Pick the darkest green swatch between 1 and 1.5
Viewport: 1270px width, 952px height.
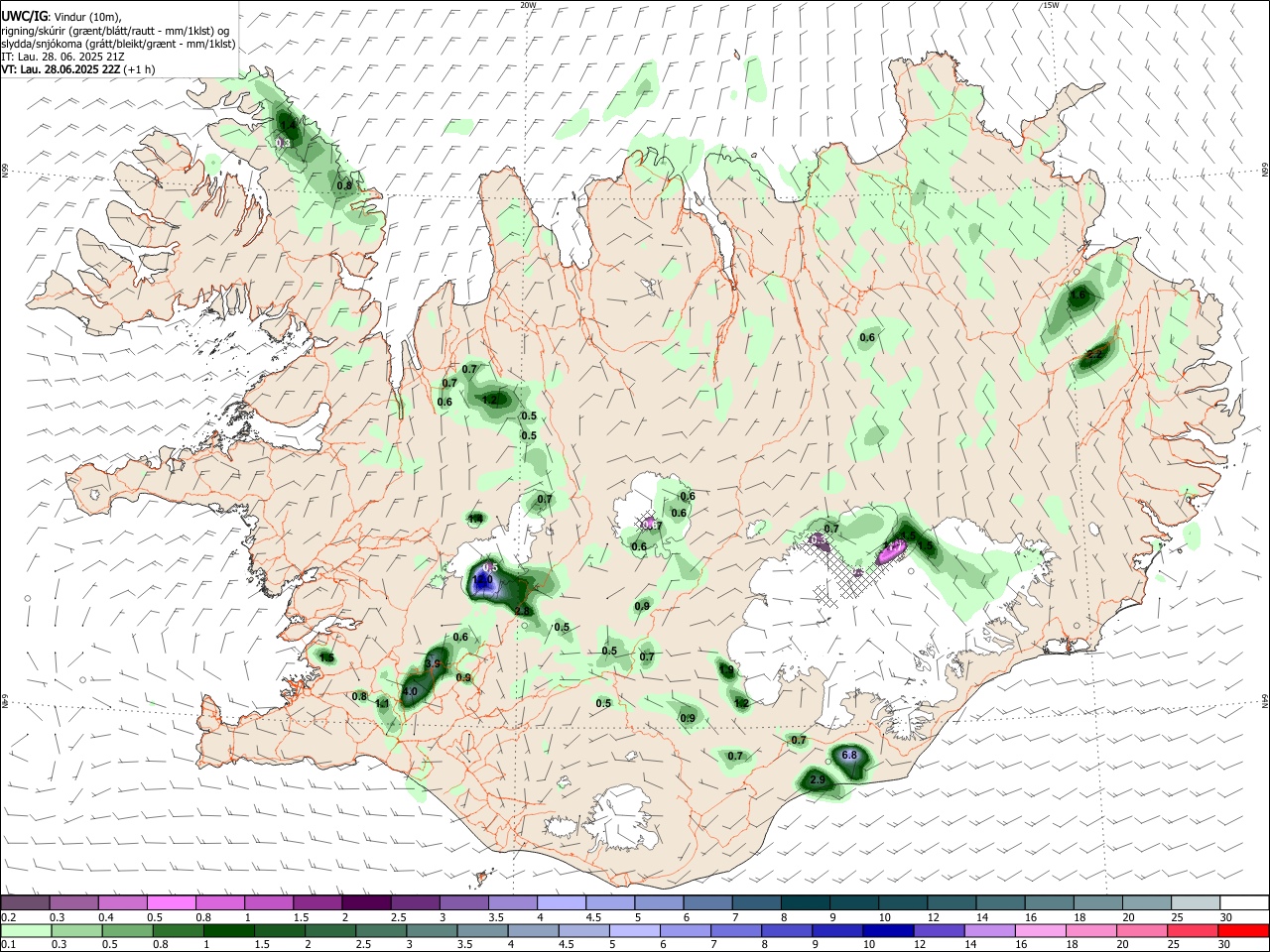point(229,930)
